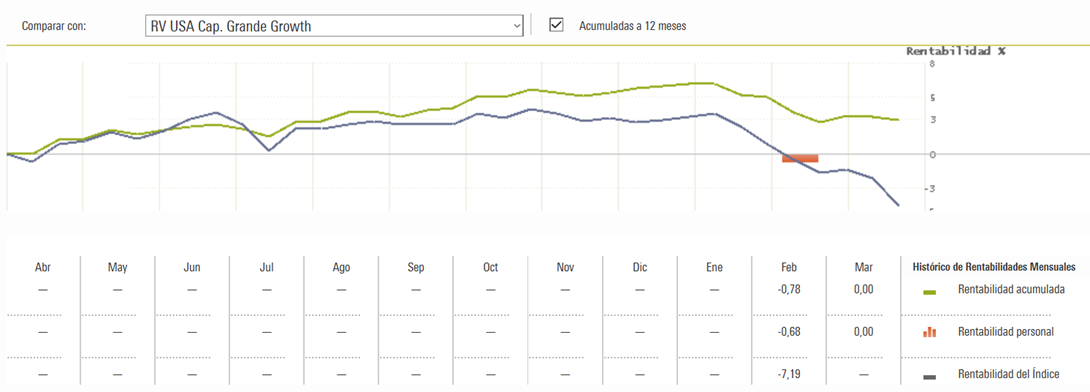
Task: Click the Rentabilidad del Índice legend label
Action: pos(1009,375)
